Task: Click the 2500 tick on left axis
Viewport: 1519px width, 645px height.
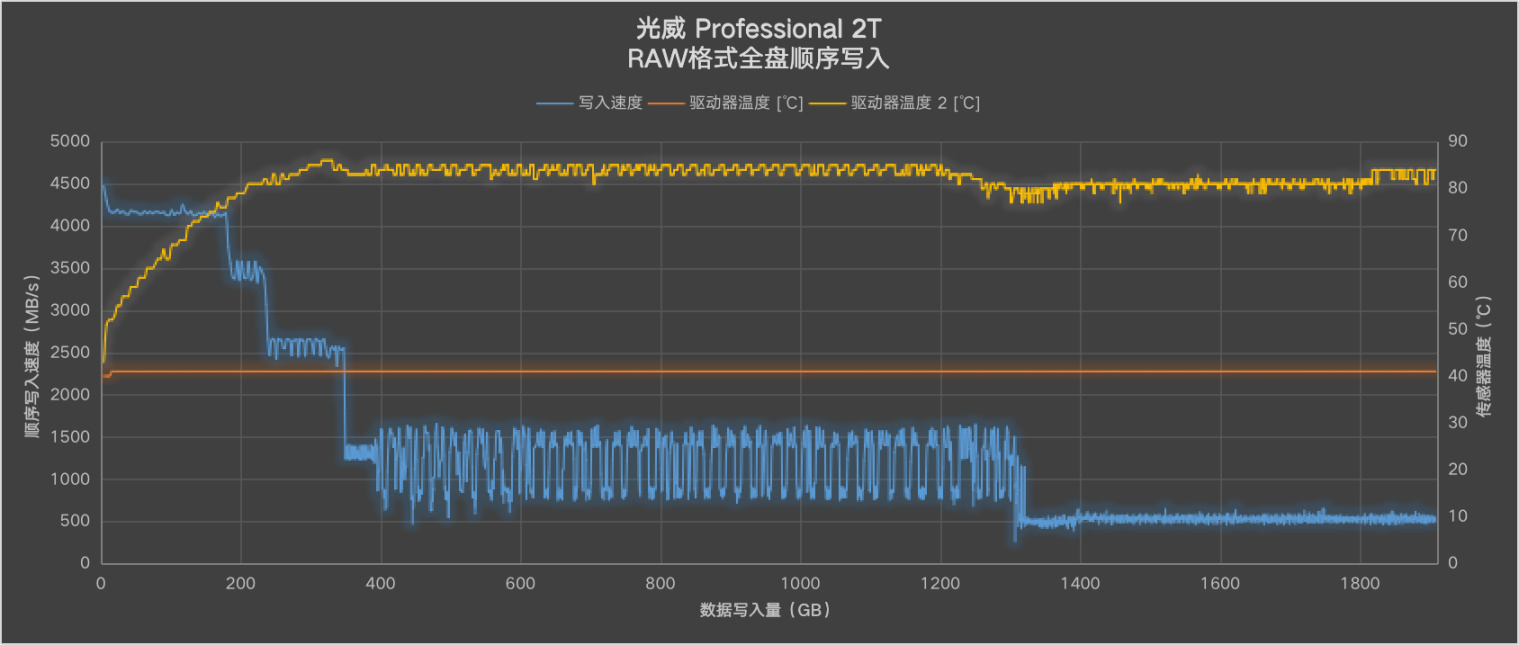Action: (69, 353)
